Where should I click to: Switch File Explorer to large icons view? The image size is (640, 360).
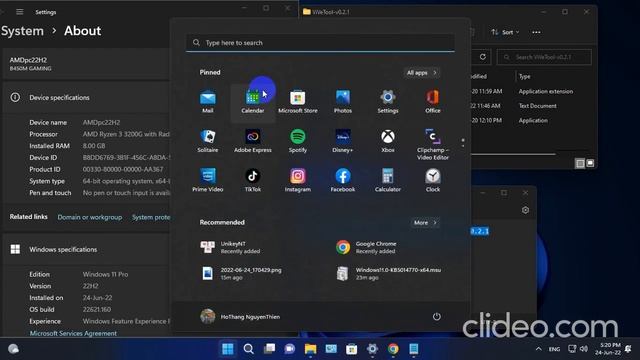click(x=590, y=163)
